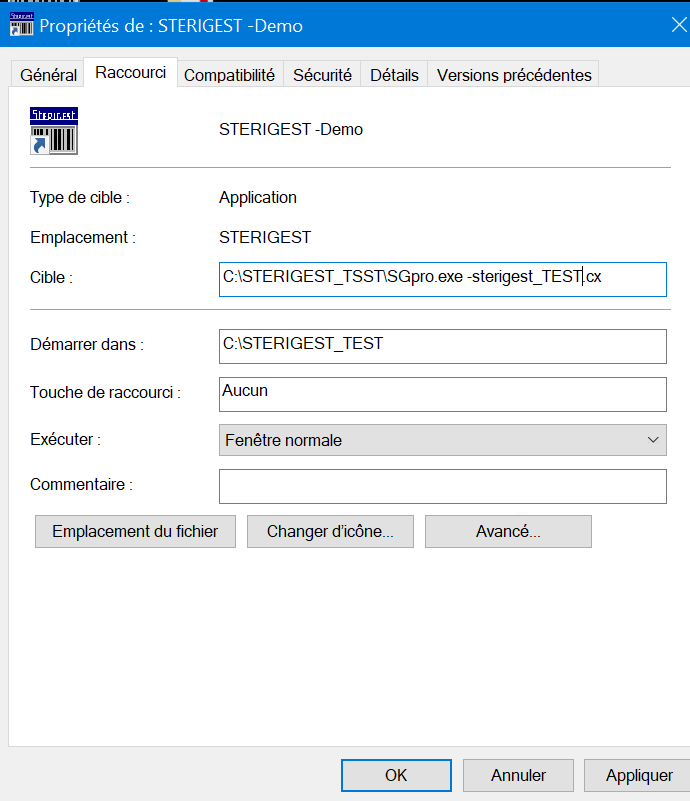Click the Démarrer dans label

click(87, 344)
